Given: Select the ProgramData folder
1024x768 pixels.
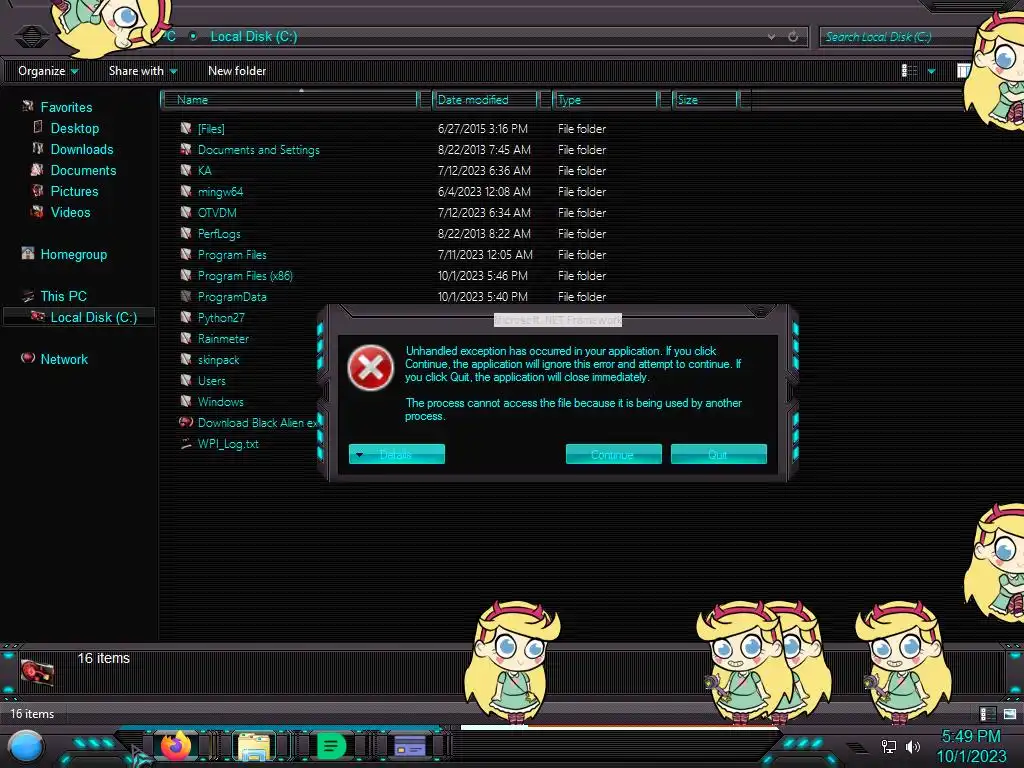Looking at the screenshot, I should pos(232,296).
